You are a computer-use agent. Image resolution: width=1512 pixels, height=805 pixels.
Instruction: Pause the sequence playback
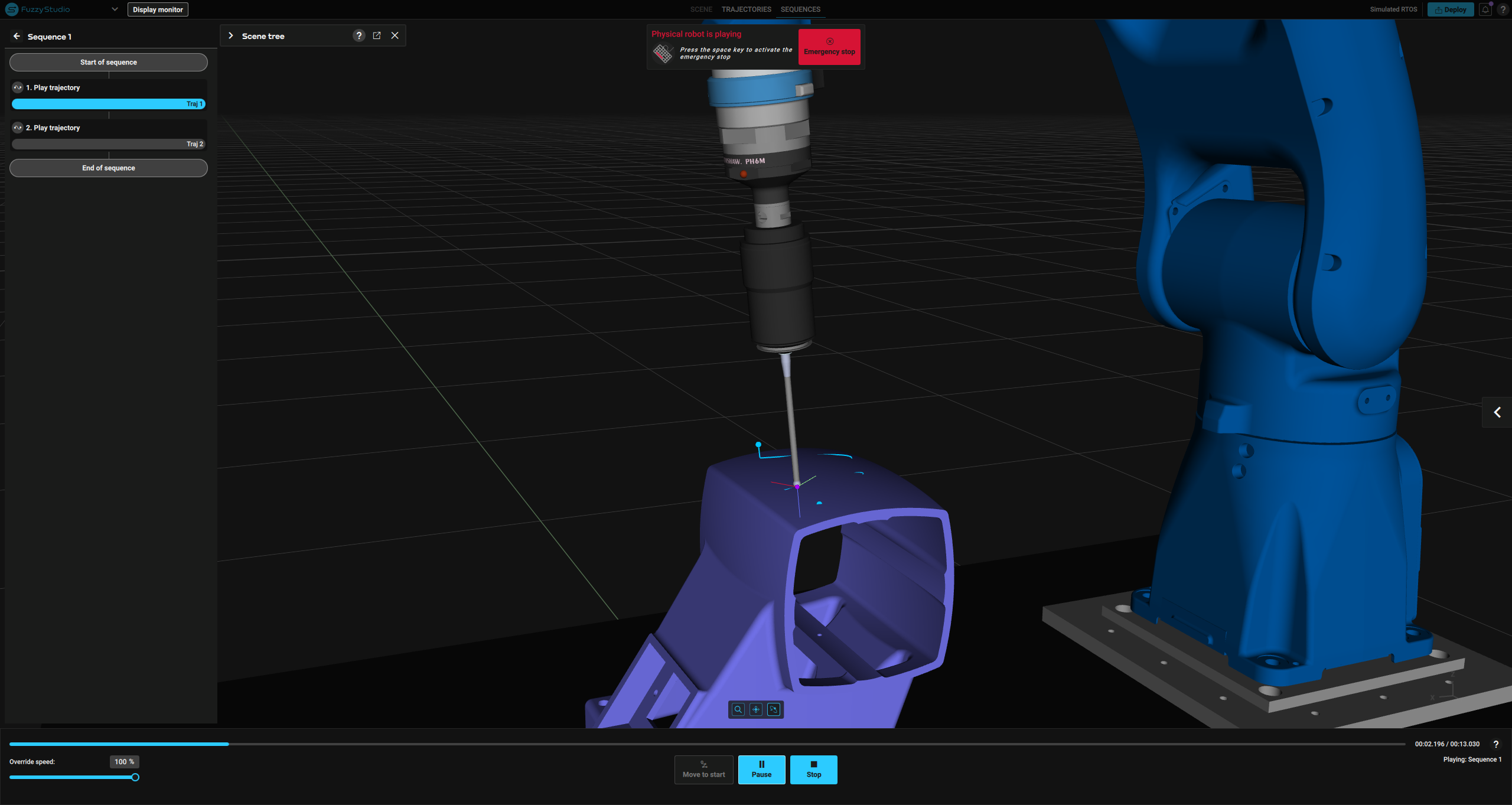click(761, 770)
